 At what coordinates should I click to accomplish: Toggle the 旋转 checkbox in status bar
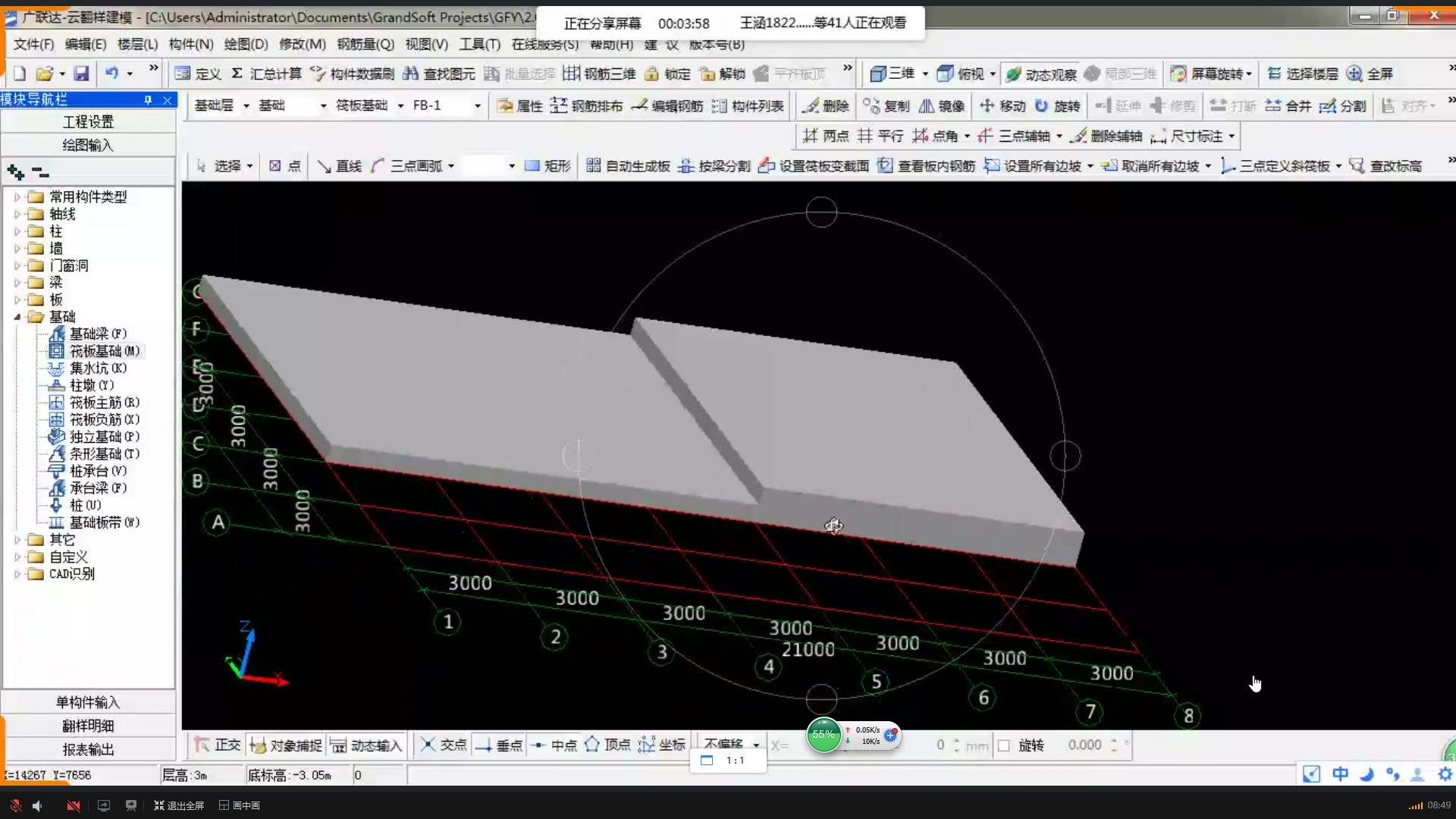click(1004, 745)
